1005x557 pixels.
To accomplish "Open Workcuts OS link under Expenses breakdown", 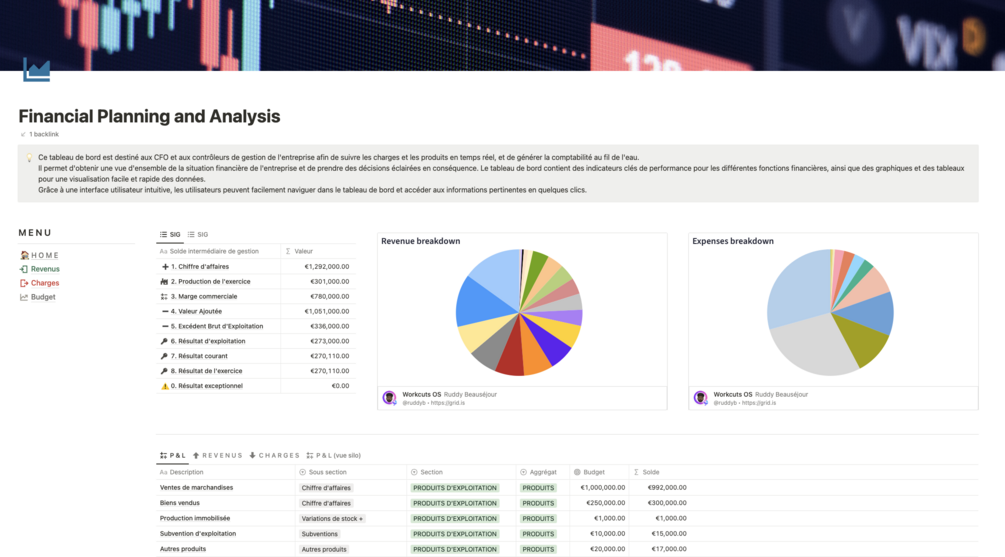I will pos(733,394).
